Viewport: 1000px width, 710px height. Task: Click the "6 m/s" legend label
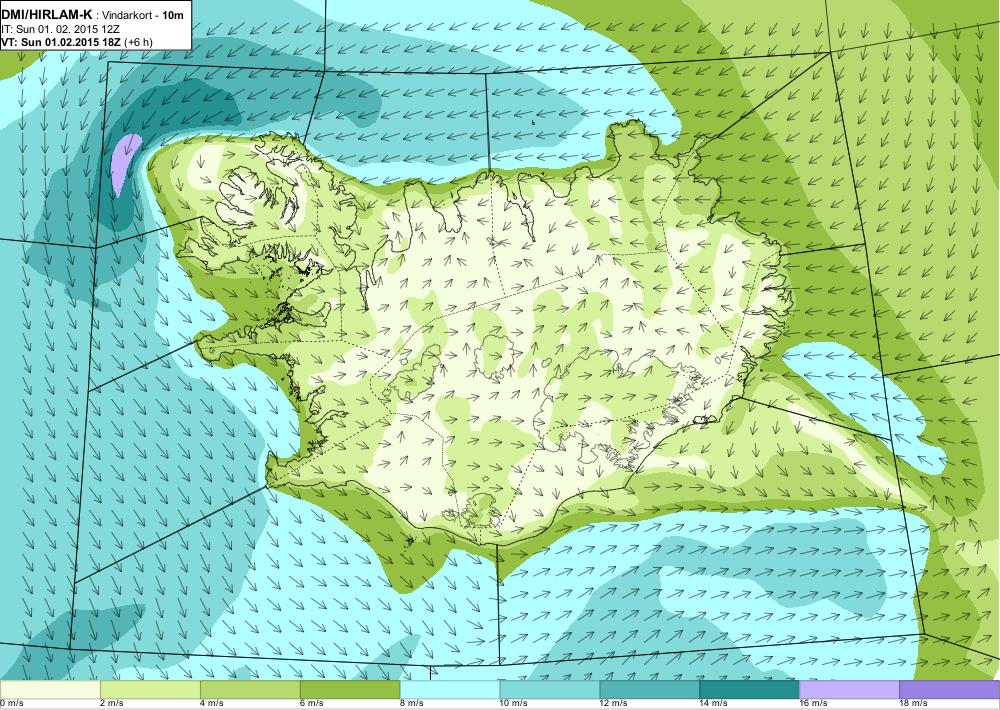coord(312,704)
